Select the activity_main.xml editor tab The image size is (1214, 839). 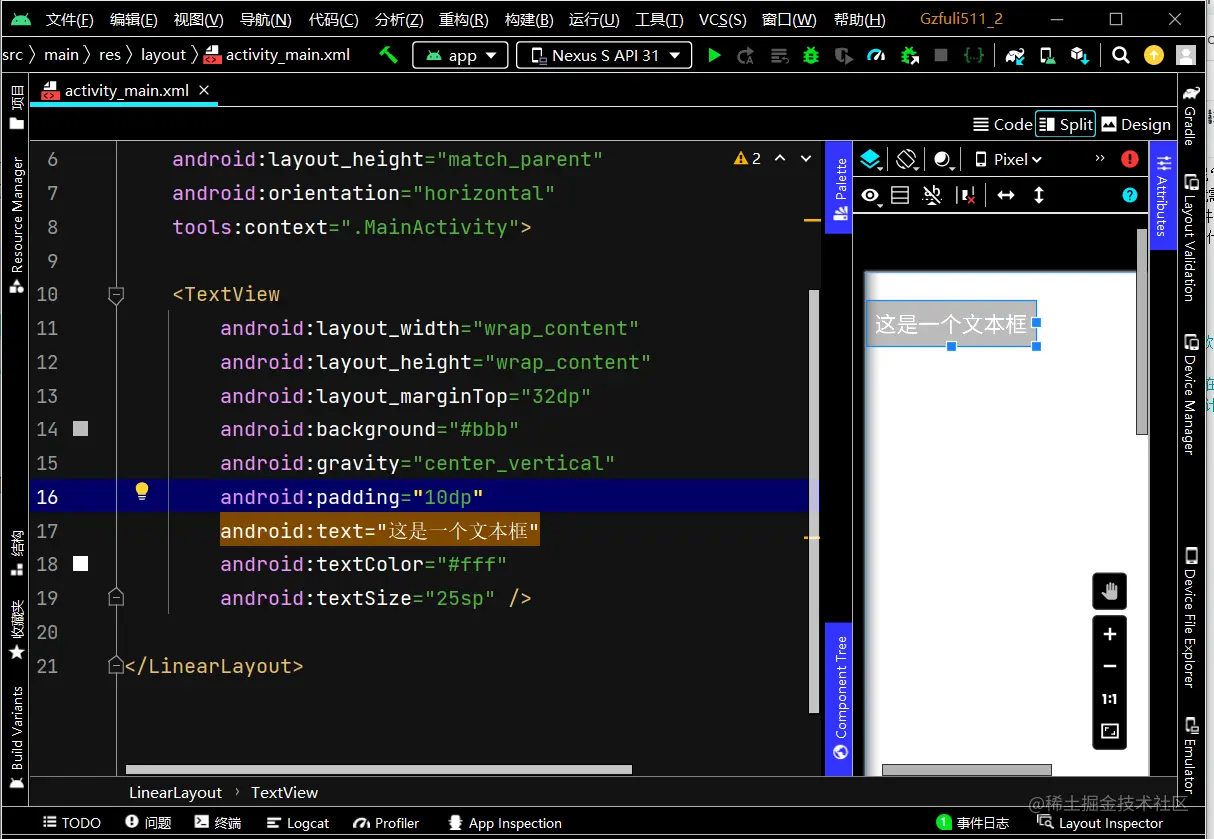click(126, 91)
